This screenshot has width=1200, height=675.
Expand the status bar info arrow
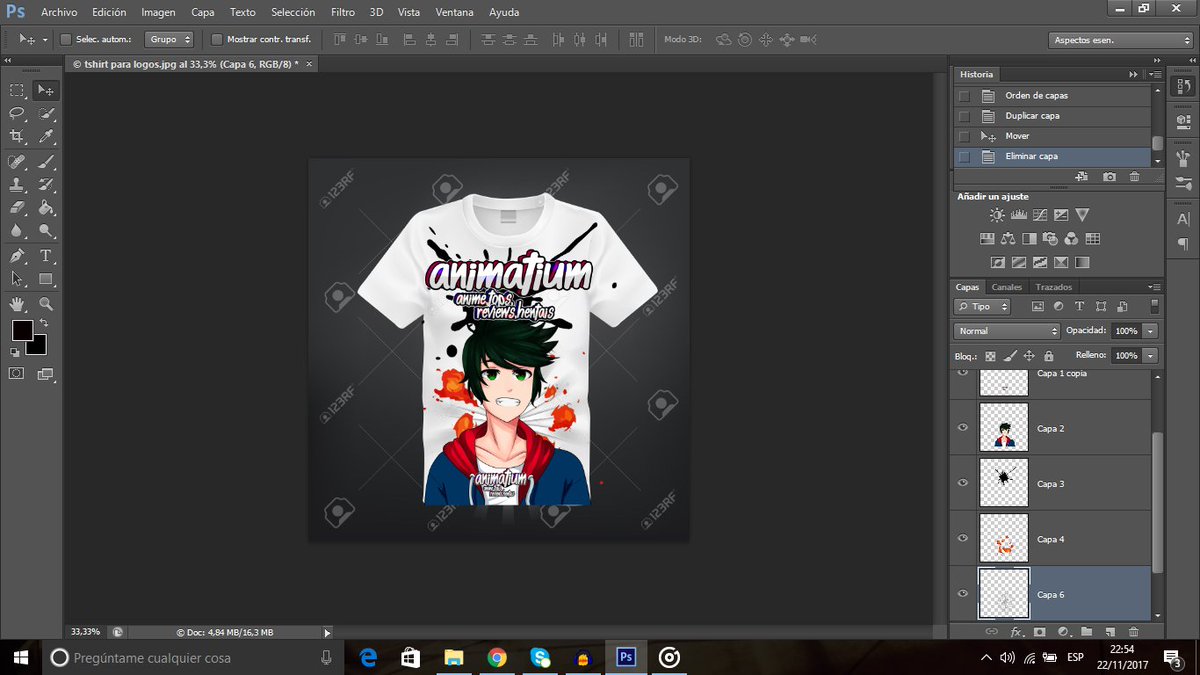tap(327, 632)
